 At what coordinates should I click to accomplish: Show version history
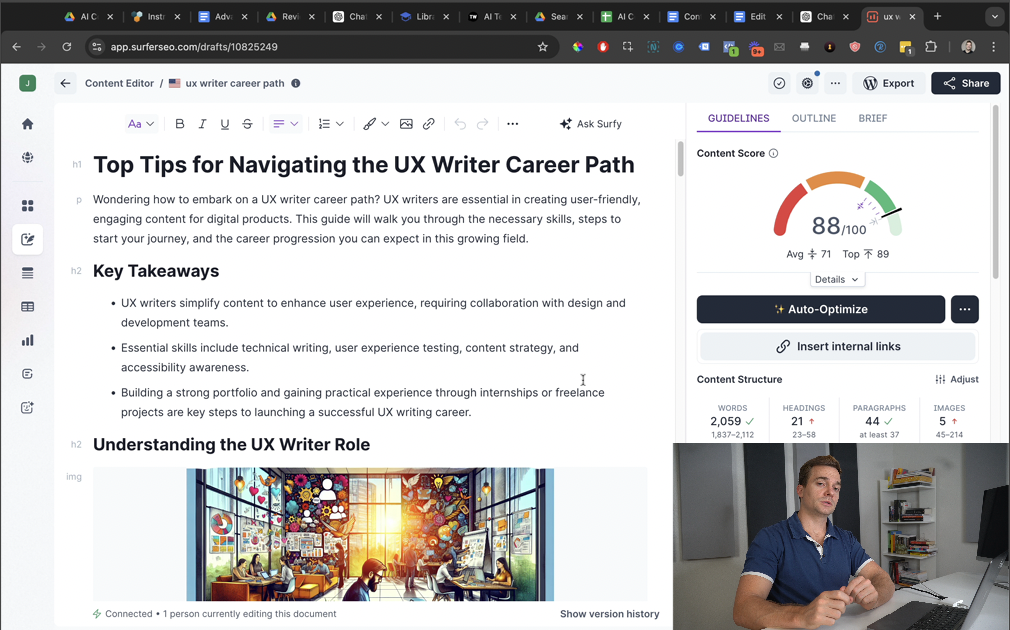609,614
